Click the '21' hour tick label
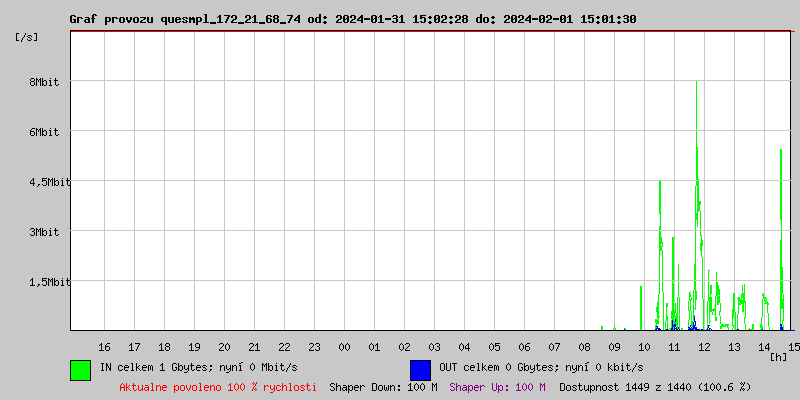The height and width of the screenshot is (400, 800). pos(255,347)
